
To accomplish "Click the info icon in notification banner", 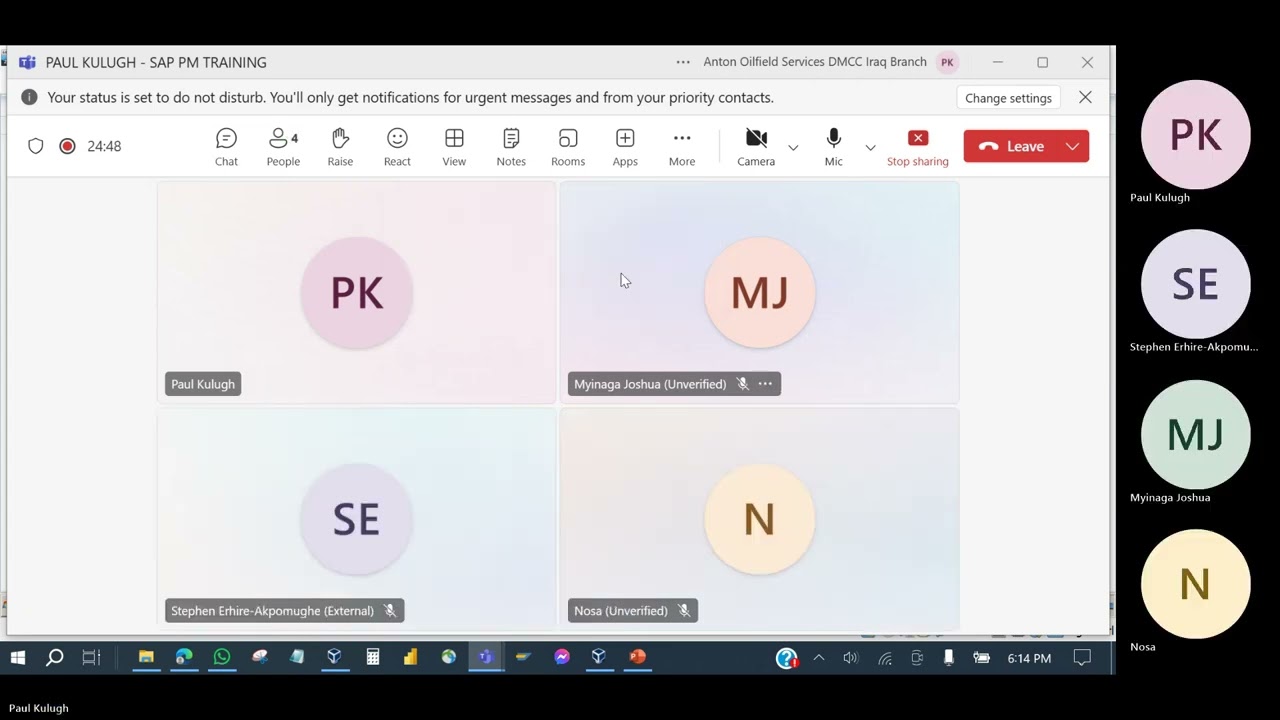I will click(29, 97).
